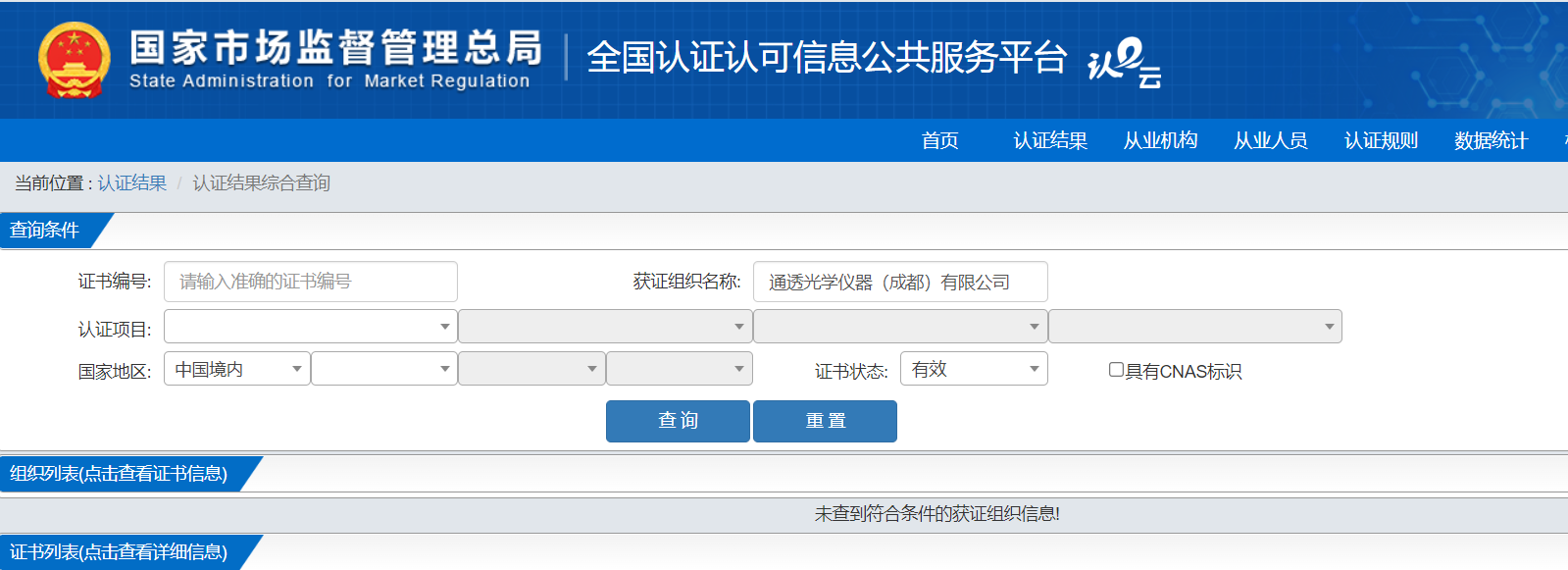Open 数据统计 navigation item
This screenshot has height=570, width=1568.
point(1491,140)
